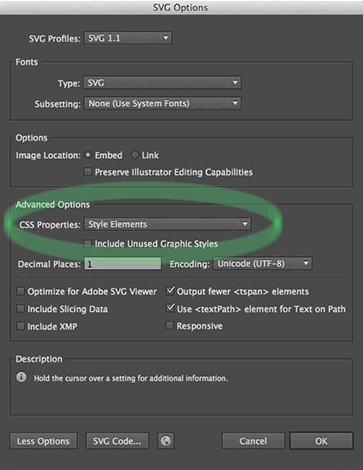Screen dimensions: 363x470
Task: Click the Less Options button
Action: pos(43,441)
